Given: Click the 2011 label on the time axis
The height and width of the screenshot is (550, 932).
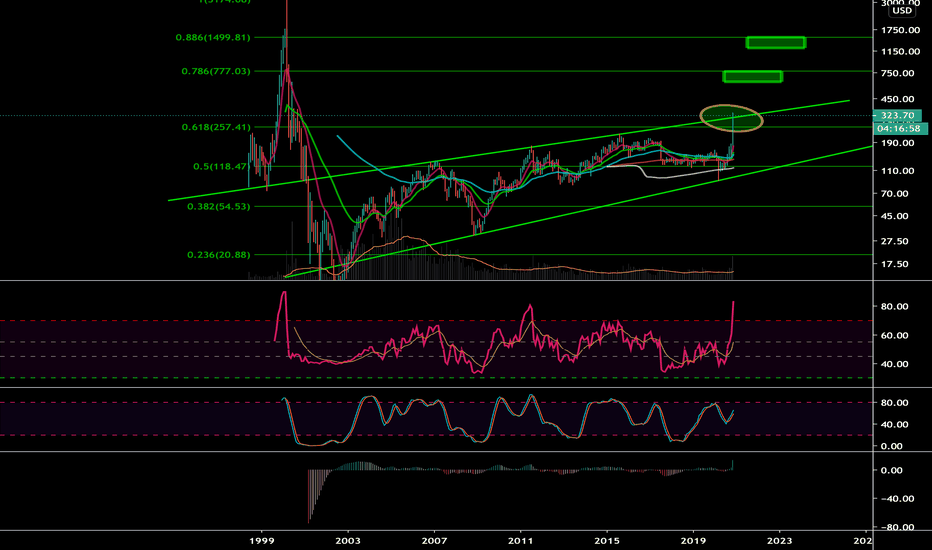Looking at the screenshot, I should click(x=521, y=540).
